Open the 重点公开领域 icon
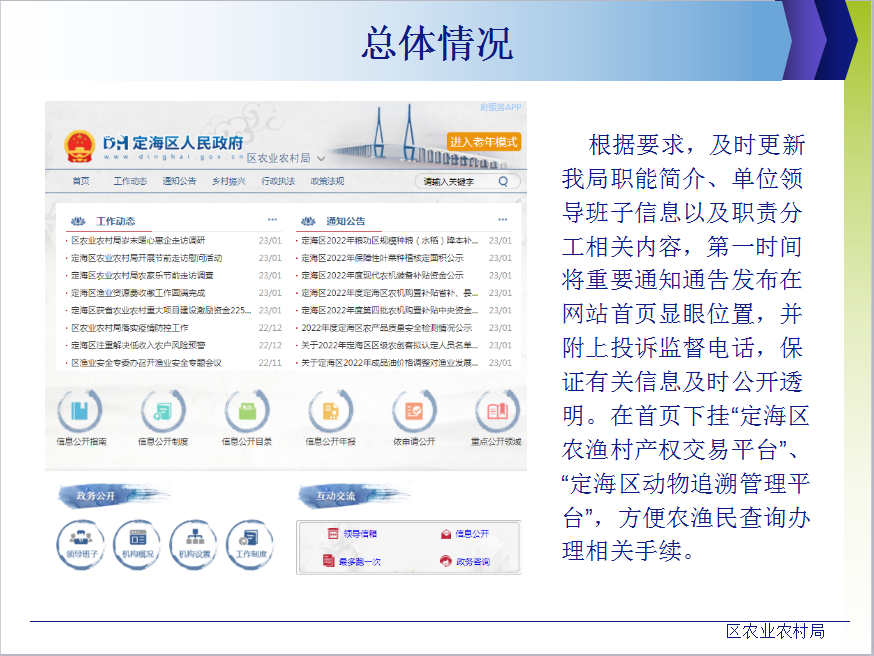Screen dimensions: 874x656 tap(497, 411)
